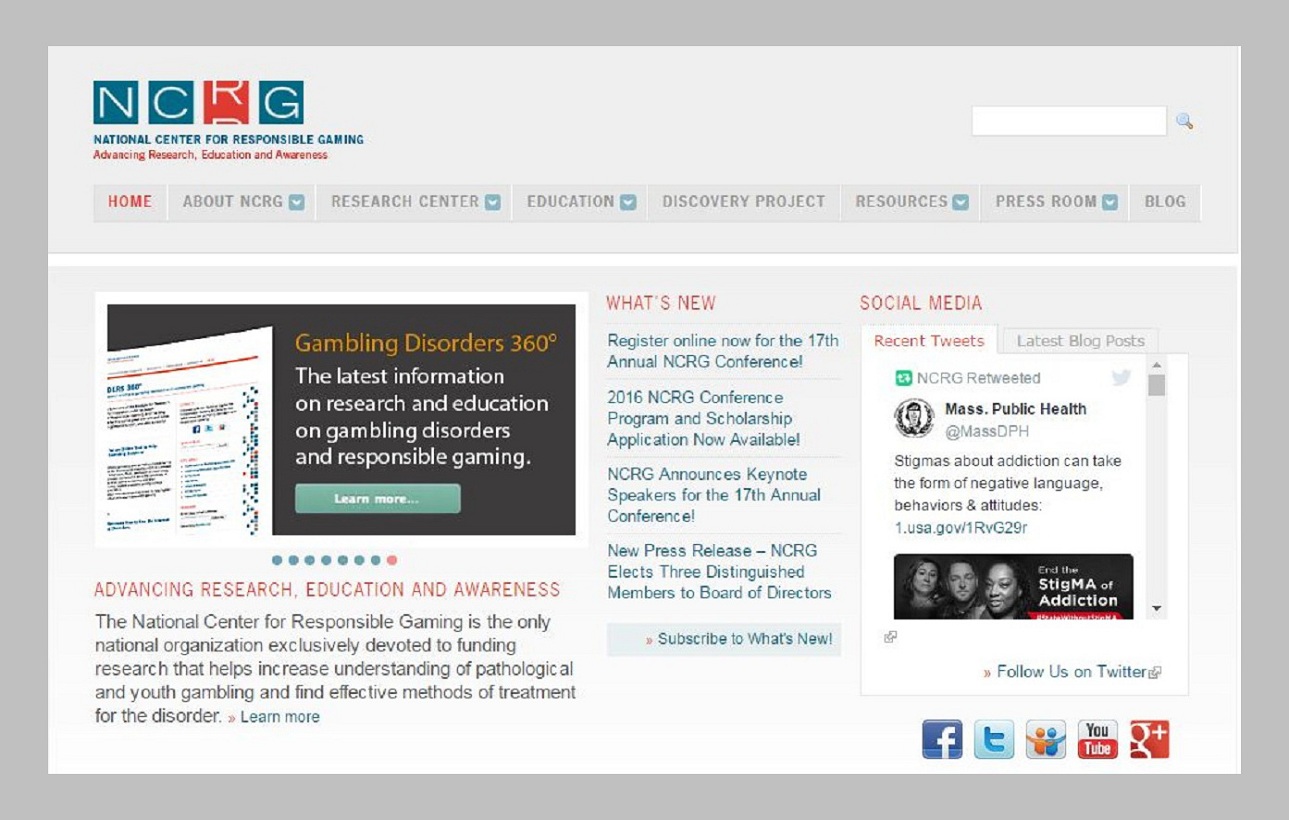Click the Twitter bird in the tweet widget
1289x820 pixels.
pyautogui.click(x=1121, y=377)
